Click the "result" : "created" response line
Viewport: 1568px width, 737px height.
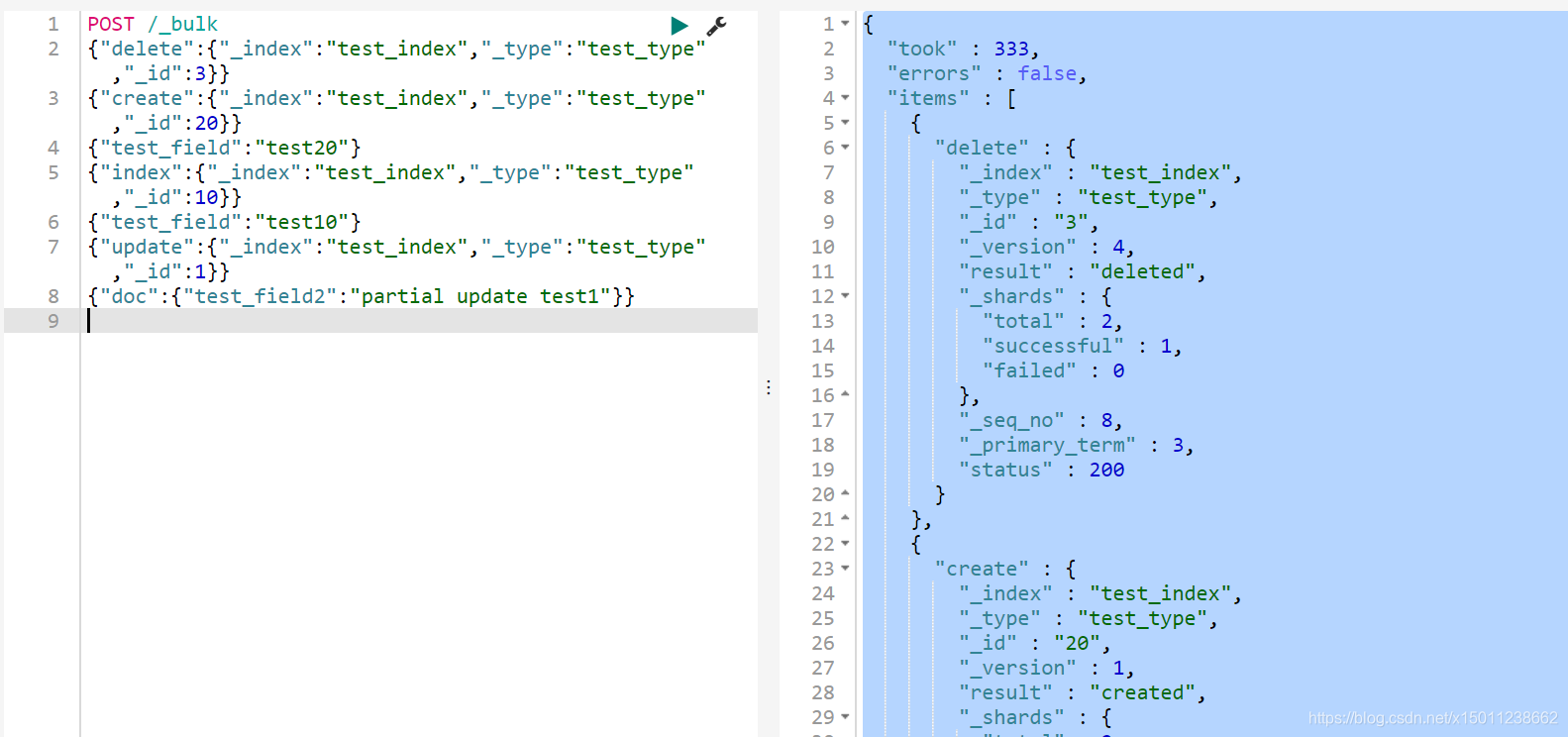point(1082,692)
